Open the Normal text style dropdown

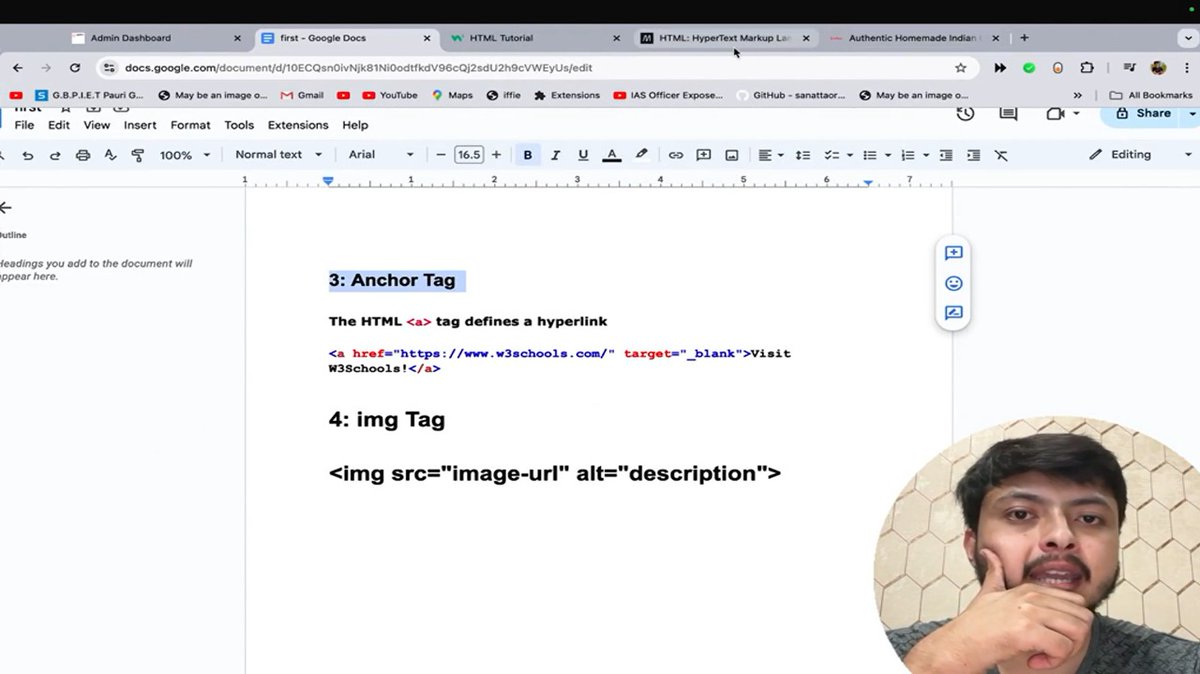279,155
